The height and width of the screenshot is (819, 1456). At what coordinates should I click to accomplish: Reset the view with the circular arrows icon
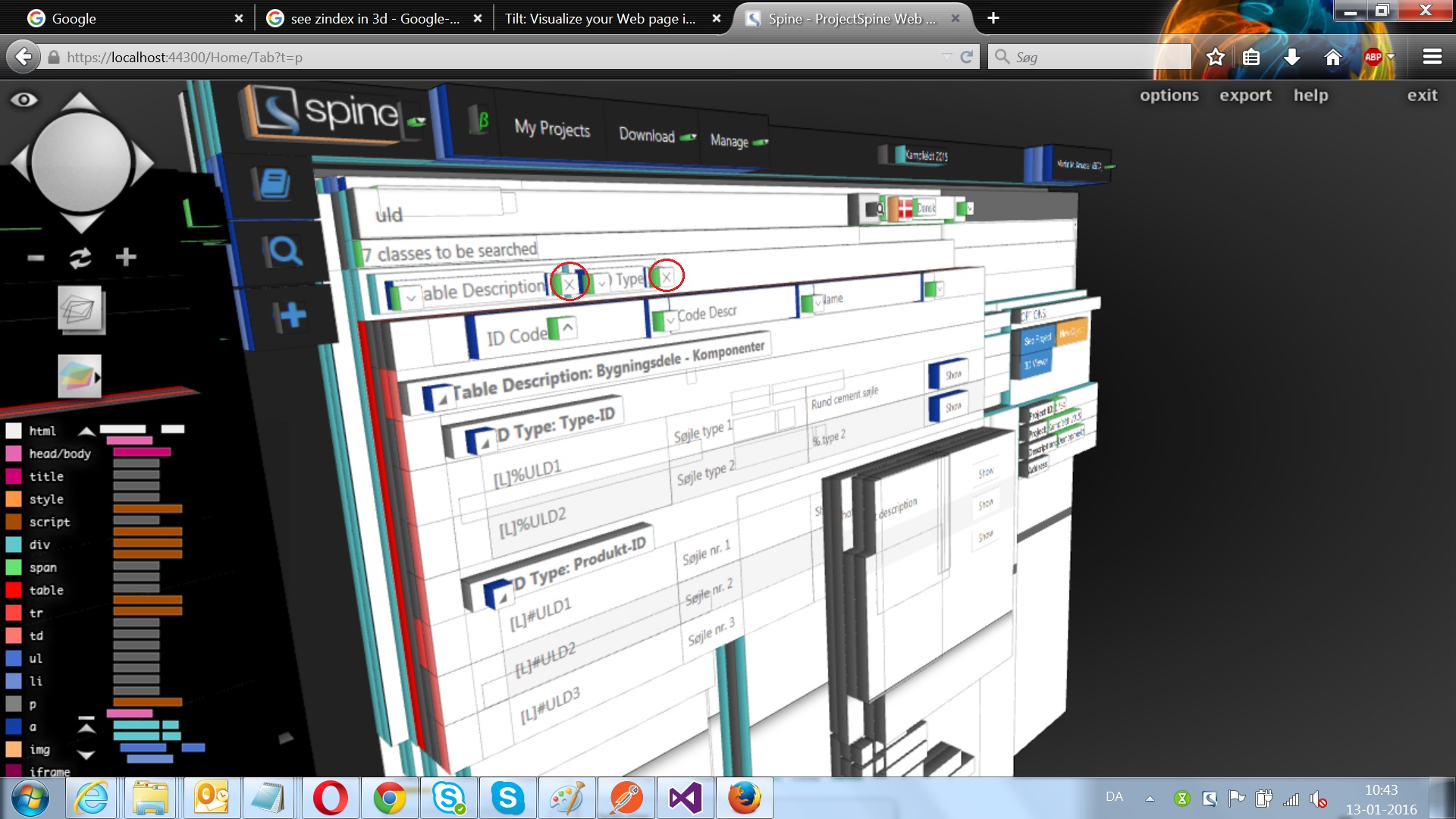coord(80,258)
